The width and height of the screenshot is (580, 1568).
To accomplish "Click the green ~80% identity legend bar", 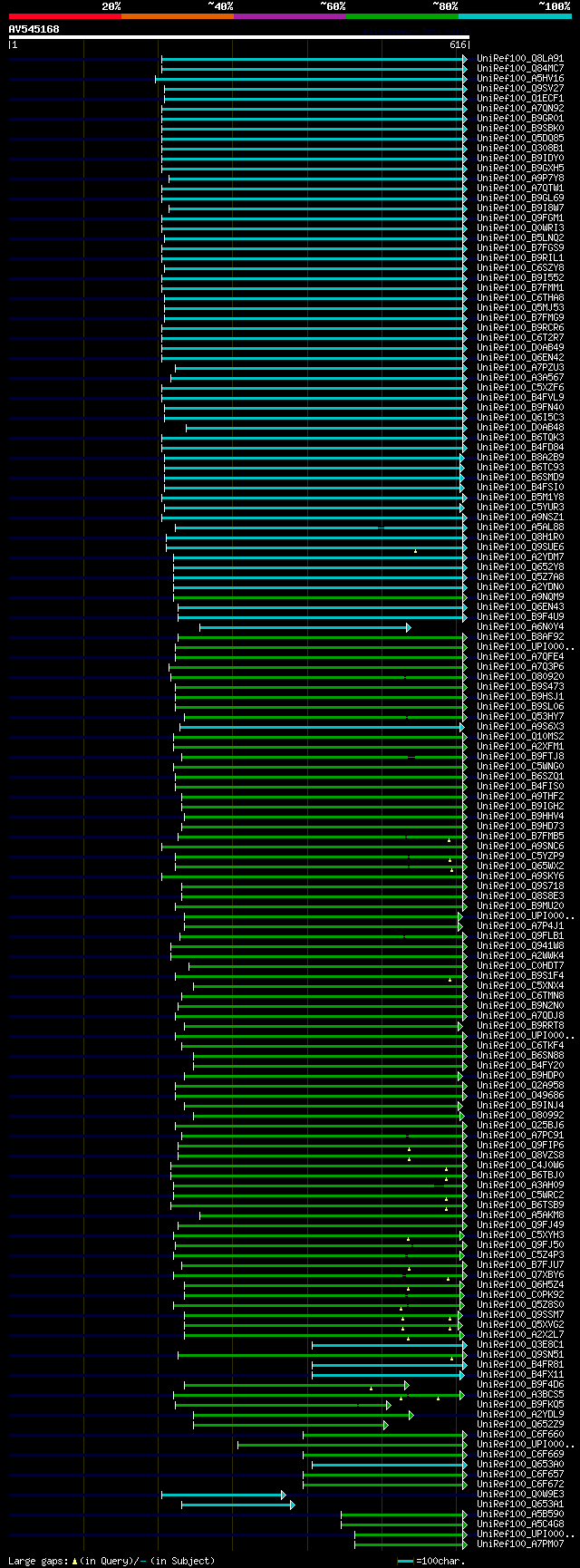I will (x=401, y=15).
